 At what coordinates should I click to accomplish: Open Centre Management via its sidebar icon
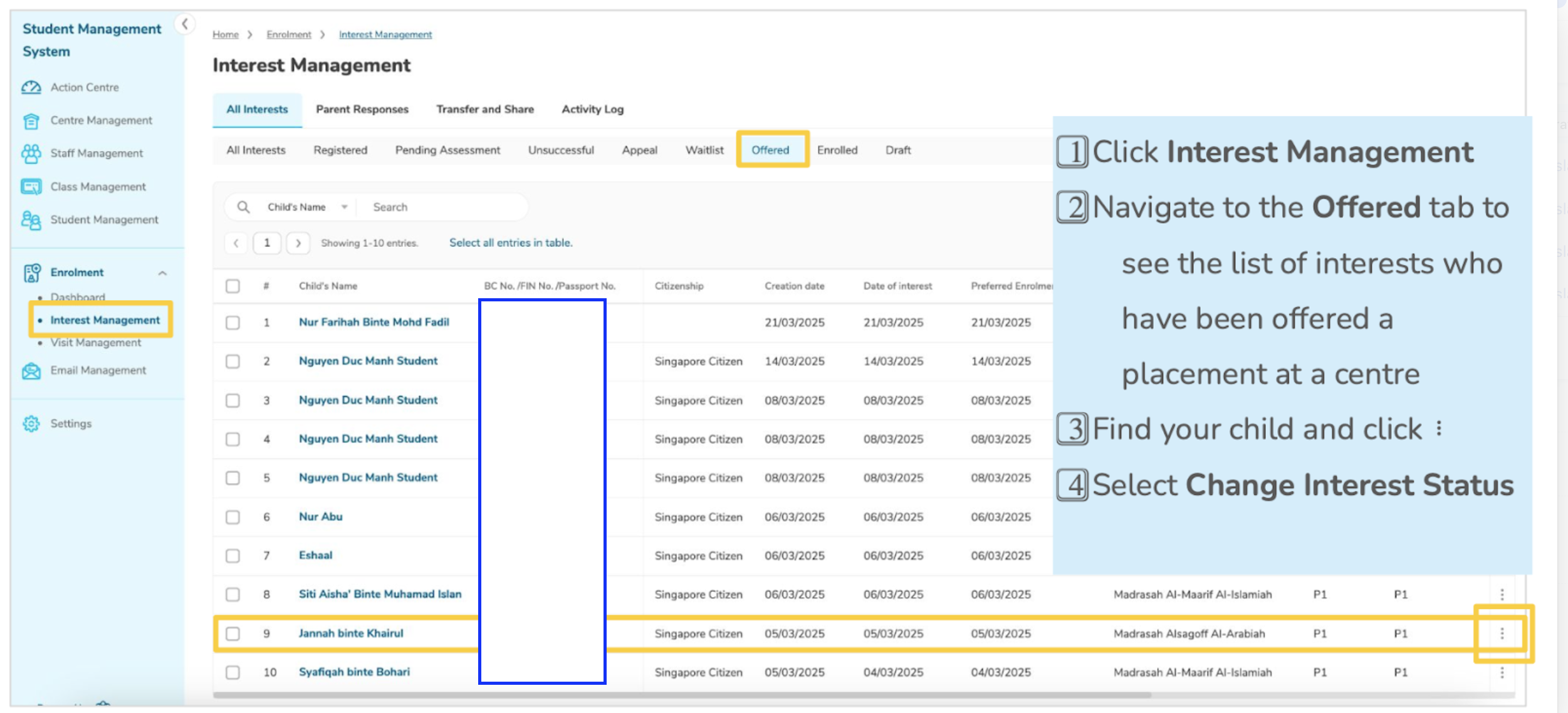point(31,120)
